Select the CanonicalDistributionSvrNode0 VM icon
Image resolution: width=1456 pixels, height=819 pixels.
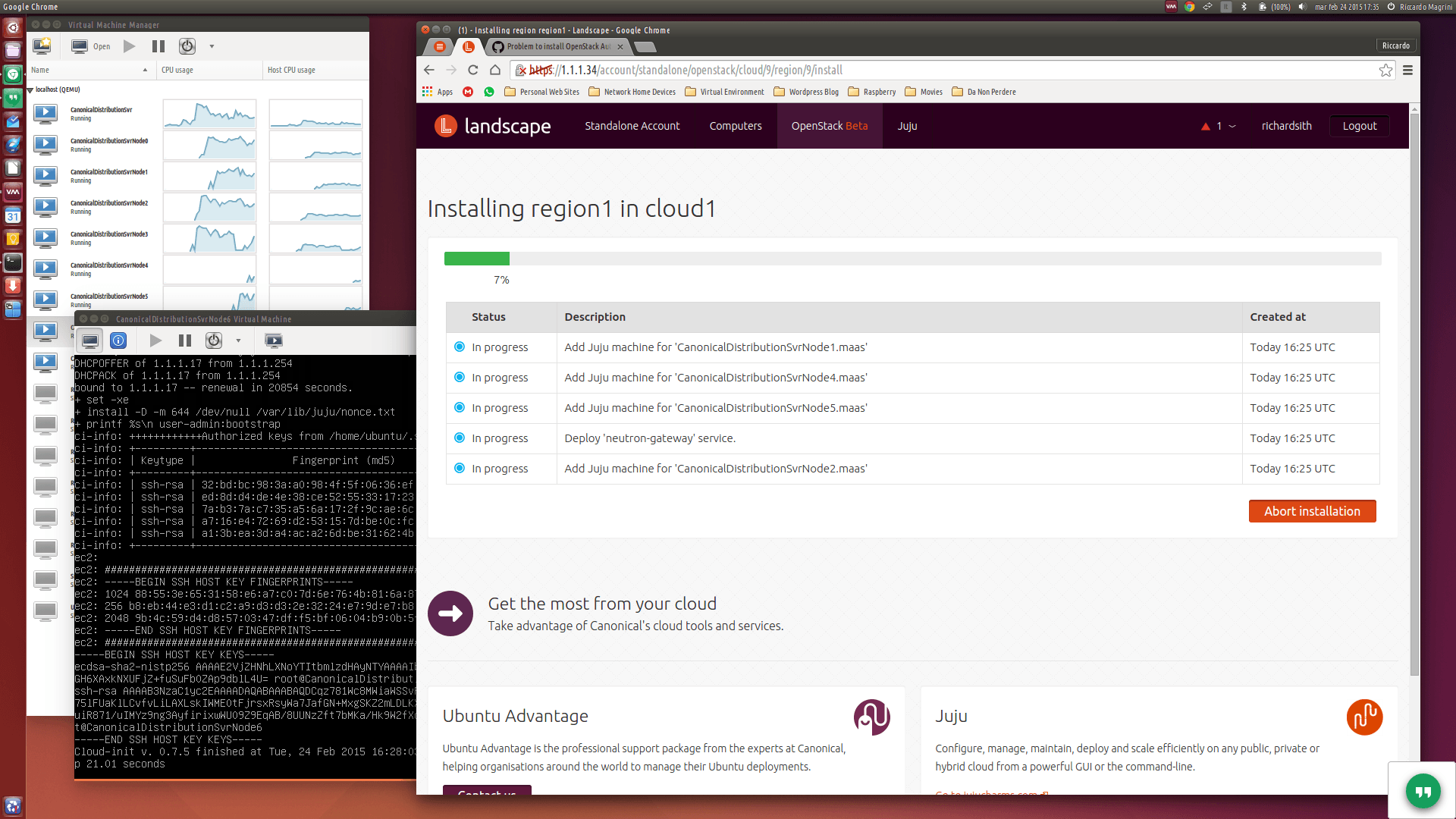[45, 145]
